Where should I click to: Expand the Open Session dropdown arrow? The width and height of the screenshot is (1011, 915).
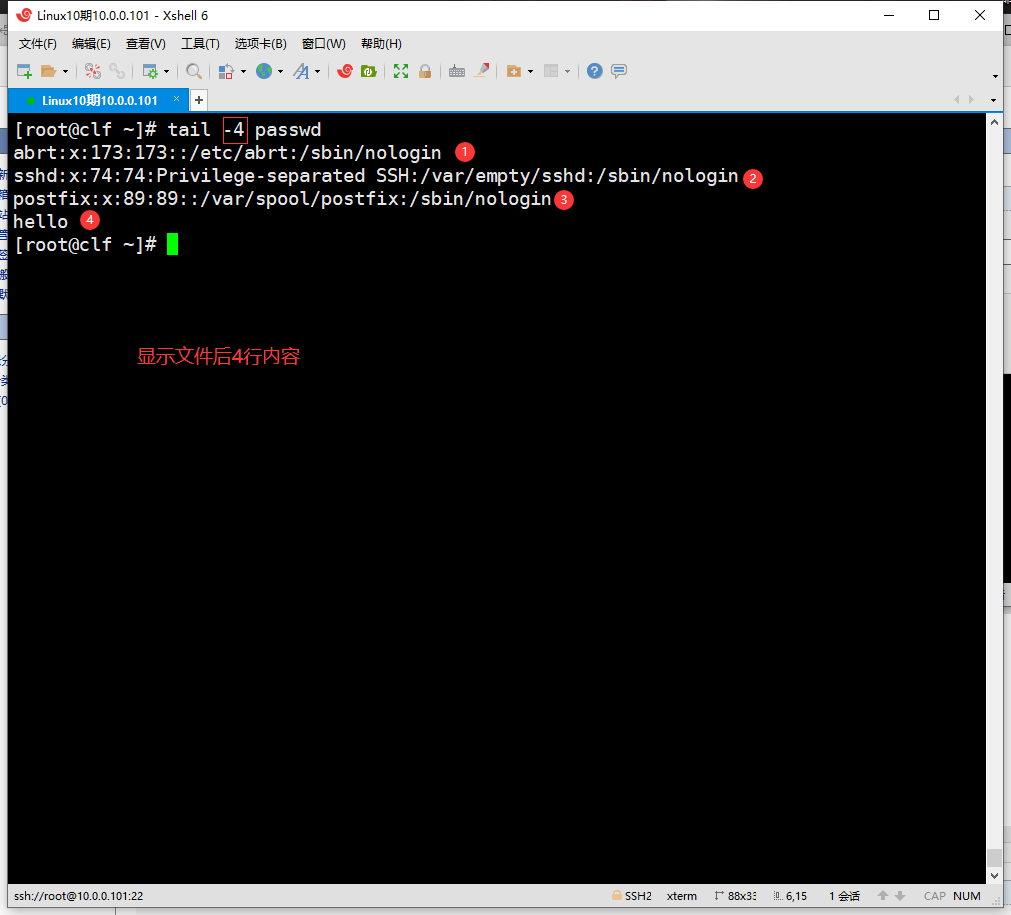click(65, 72)
